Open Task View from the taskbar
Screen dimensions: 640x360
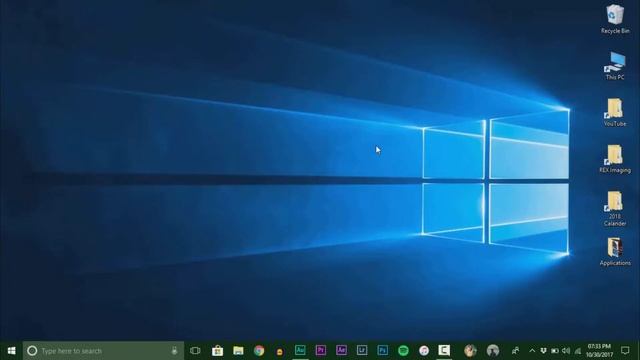pyautogui.click(x=195, y=351)
